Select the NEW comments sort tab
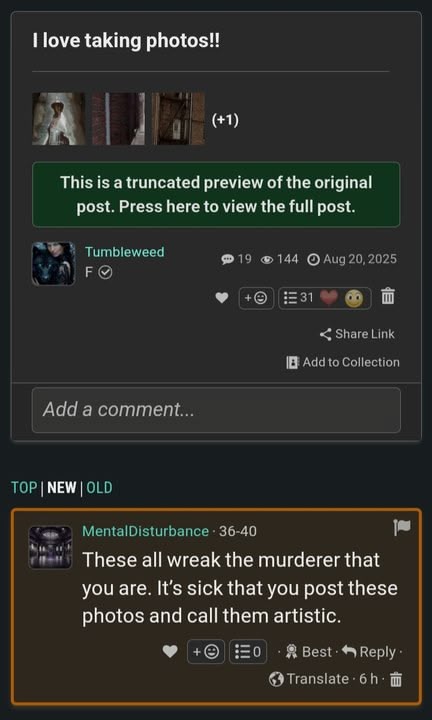 click(x=62, y=488)
